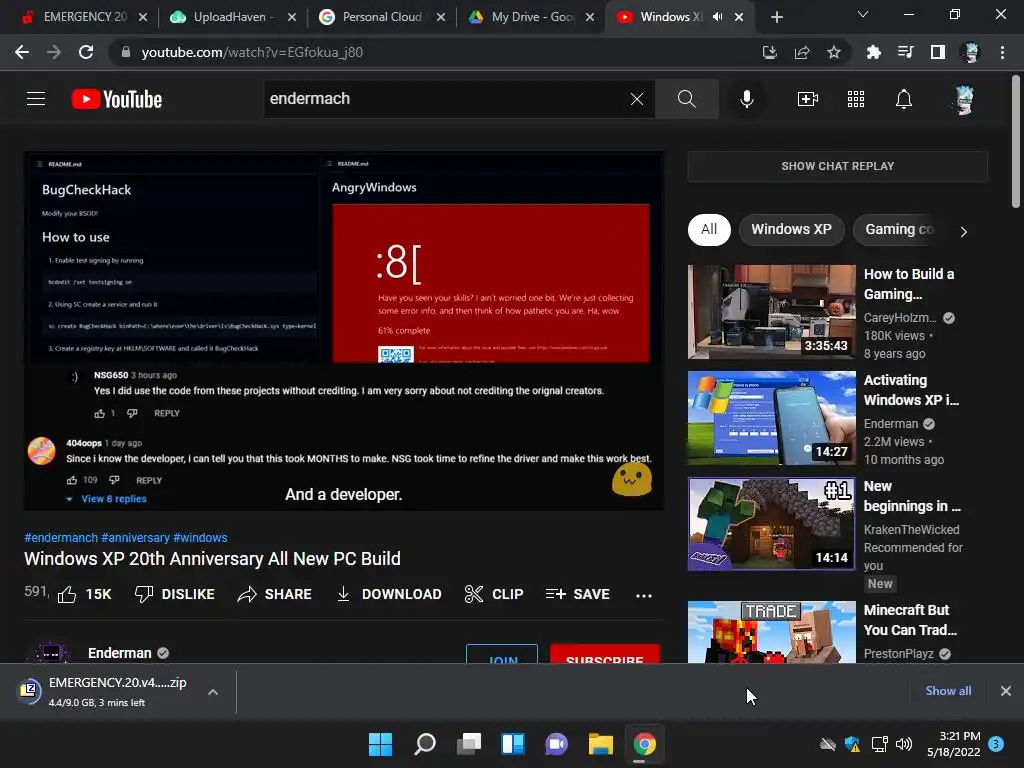Screen dimensions: 1024x768
Task: Click the share page icon in address bar
Action: pos(802,52)
